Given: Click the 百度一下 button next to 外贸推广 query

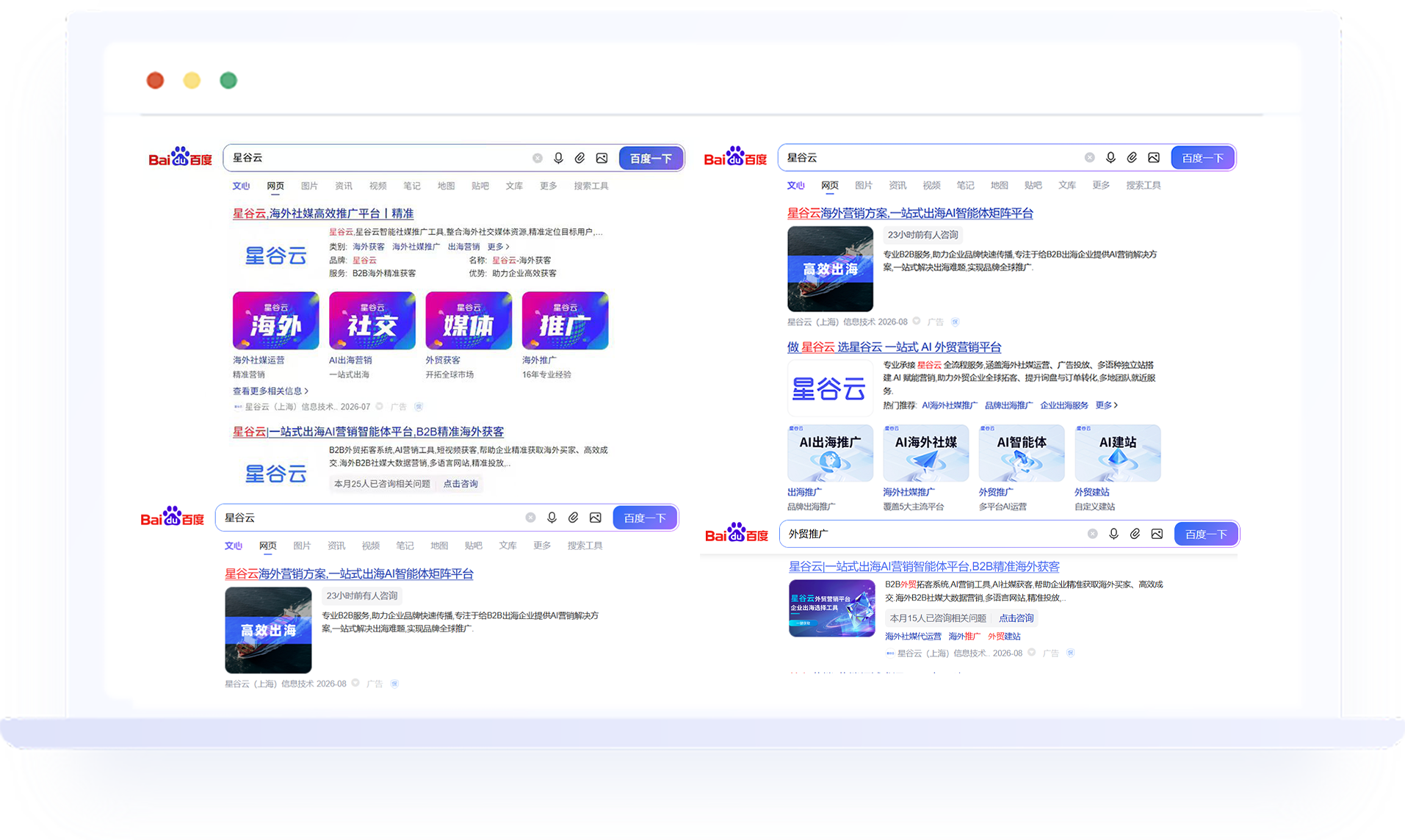Looking at the screenshot, I should pyautogui.click(x=1205, y=534).
